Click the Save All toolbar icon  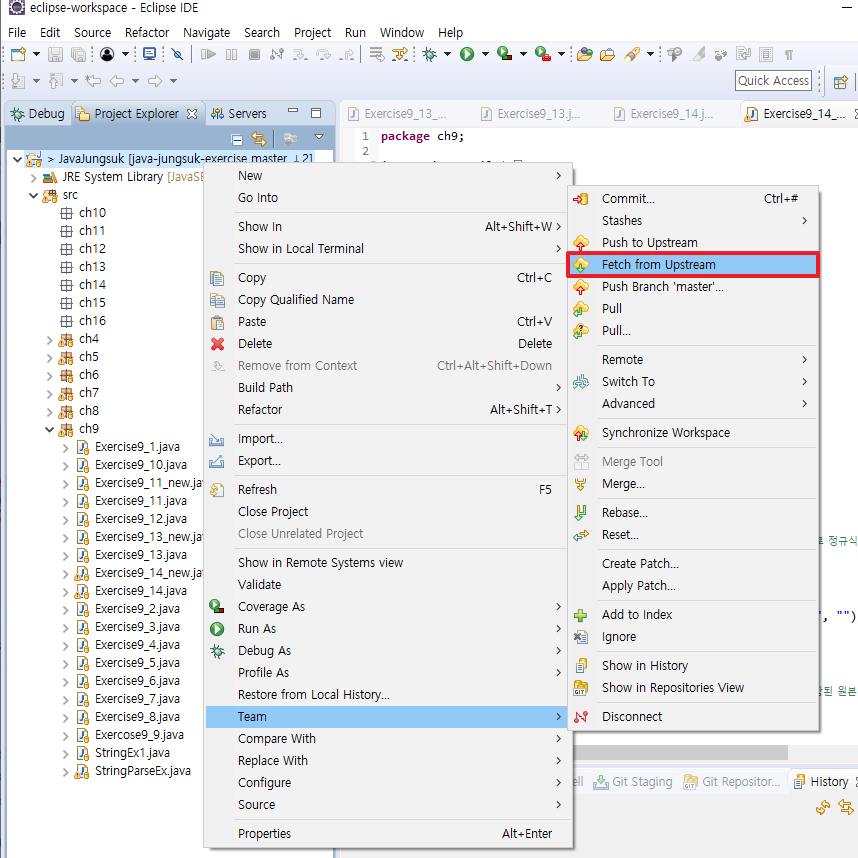point(78,54)
